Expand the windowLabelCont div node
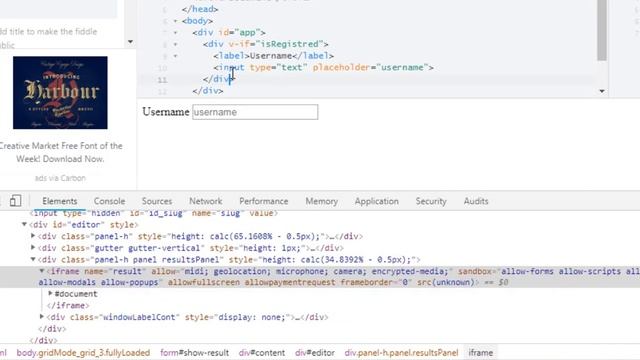Image resolution: width=640 pixels, height=360 pixels. (x=42, y=317)
